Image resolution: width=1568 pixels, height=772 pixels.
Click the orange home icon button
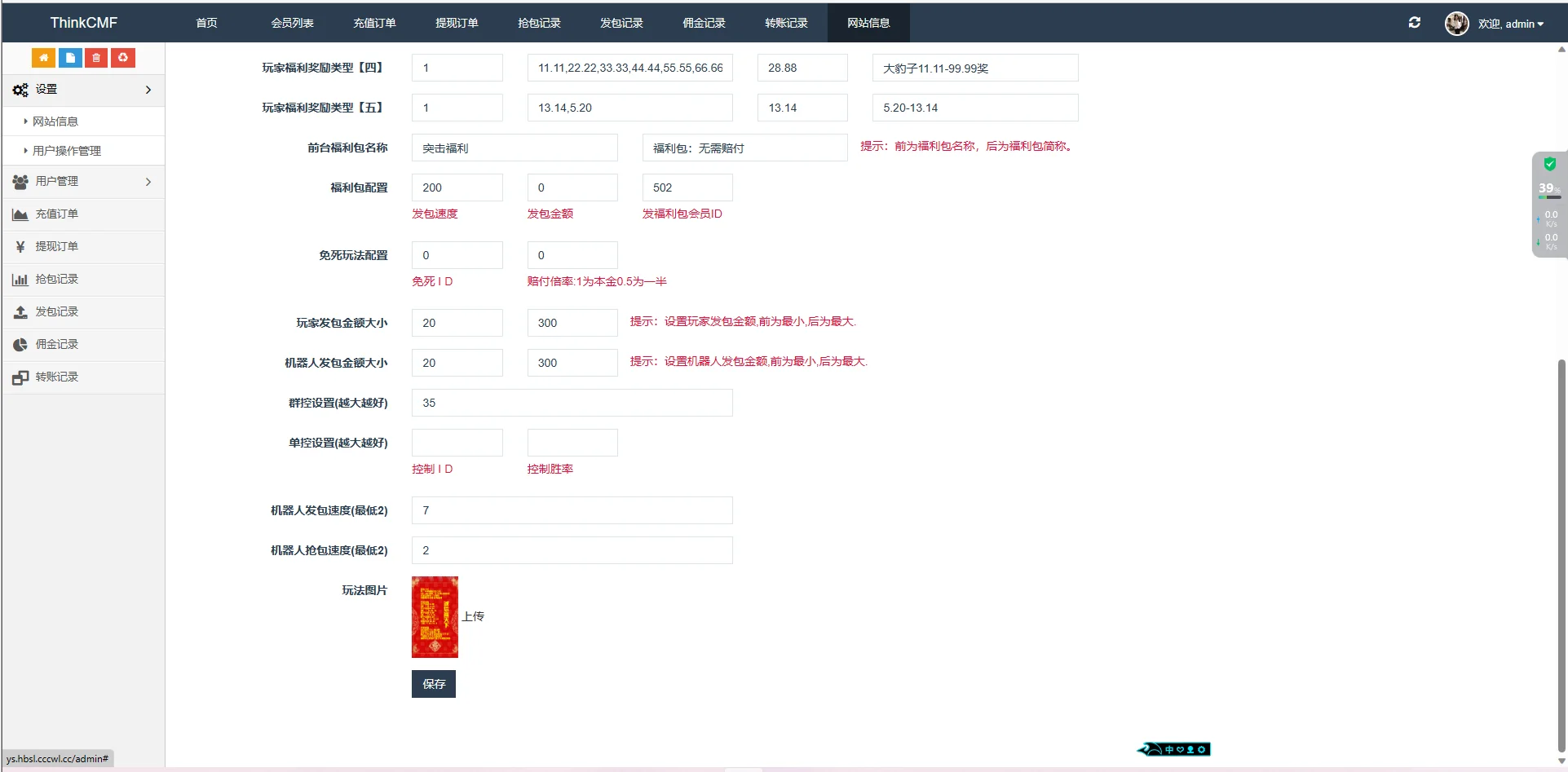(x=43, y=58)
